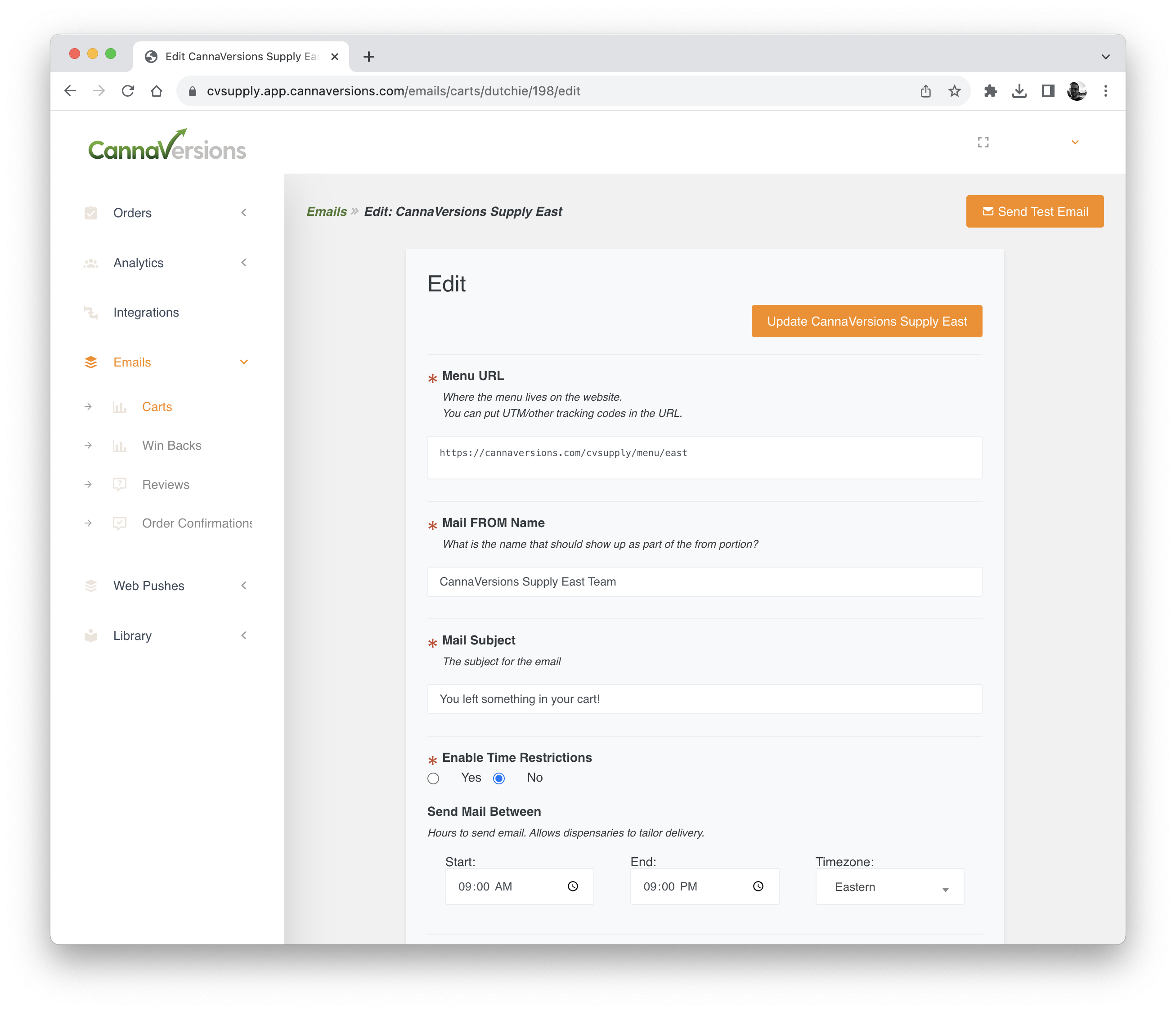Image resolution: width=1176 pixels, height=1011 pixels.
Task: Collapse the Emails sidebar section chevron
Action: (x=244, y=362)
